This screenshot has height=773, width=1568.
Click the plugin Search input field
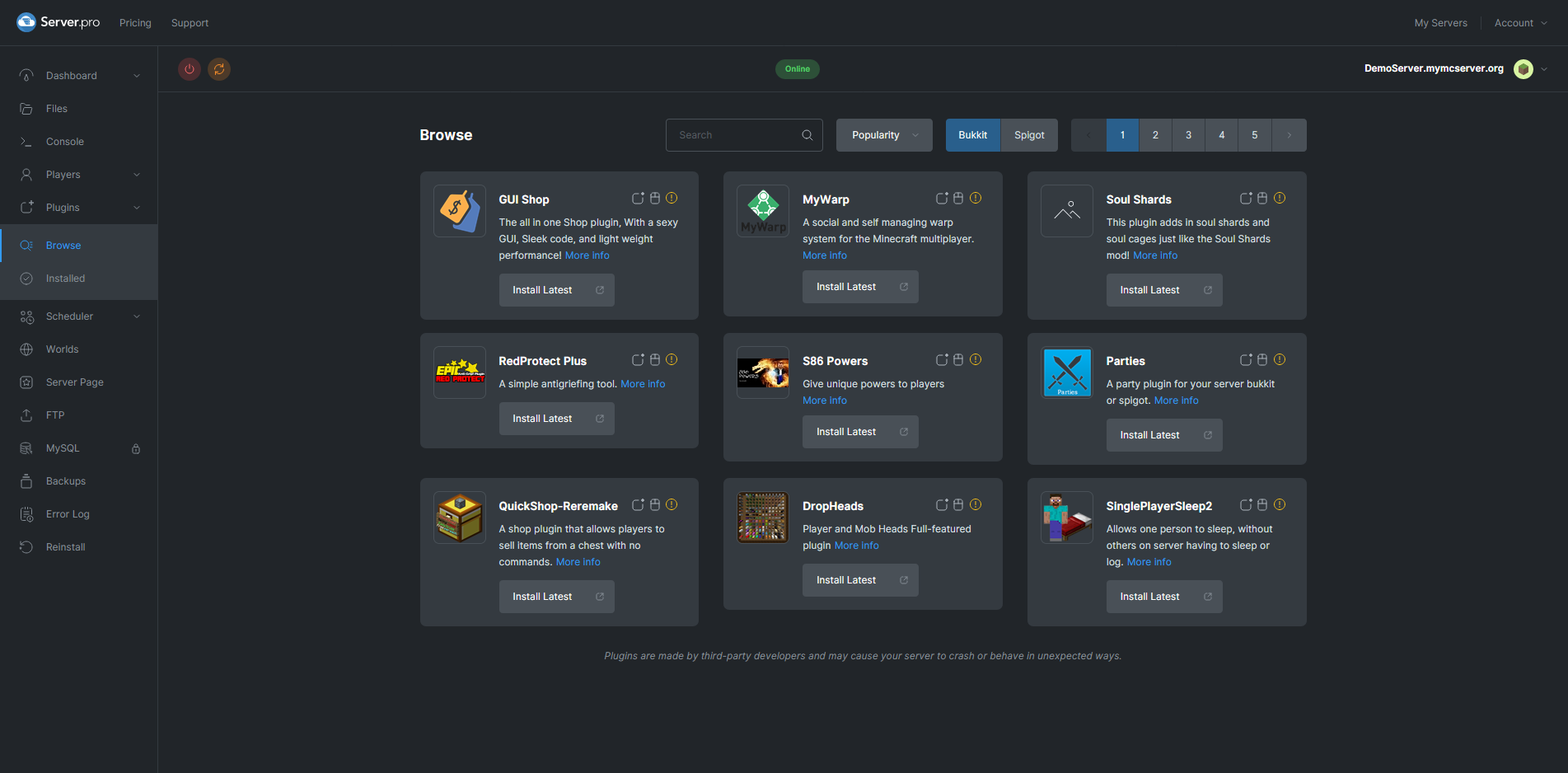(733, 135)
